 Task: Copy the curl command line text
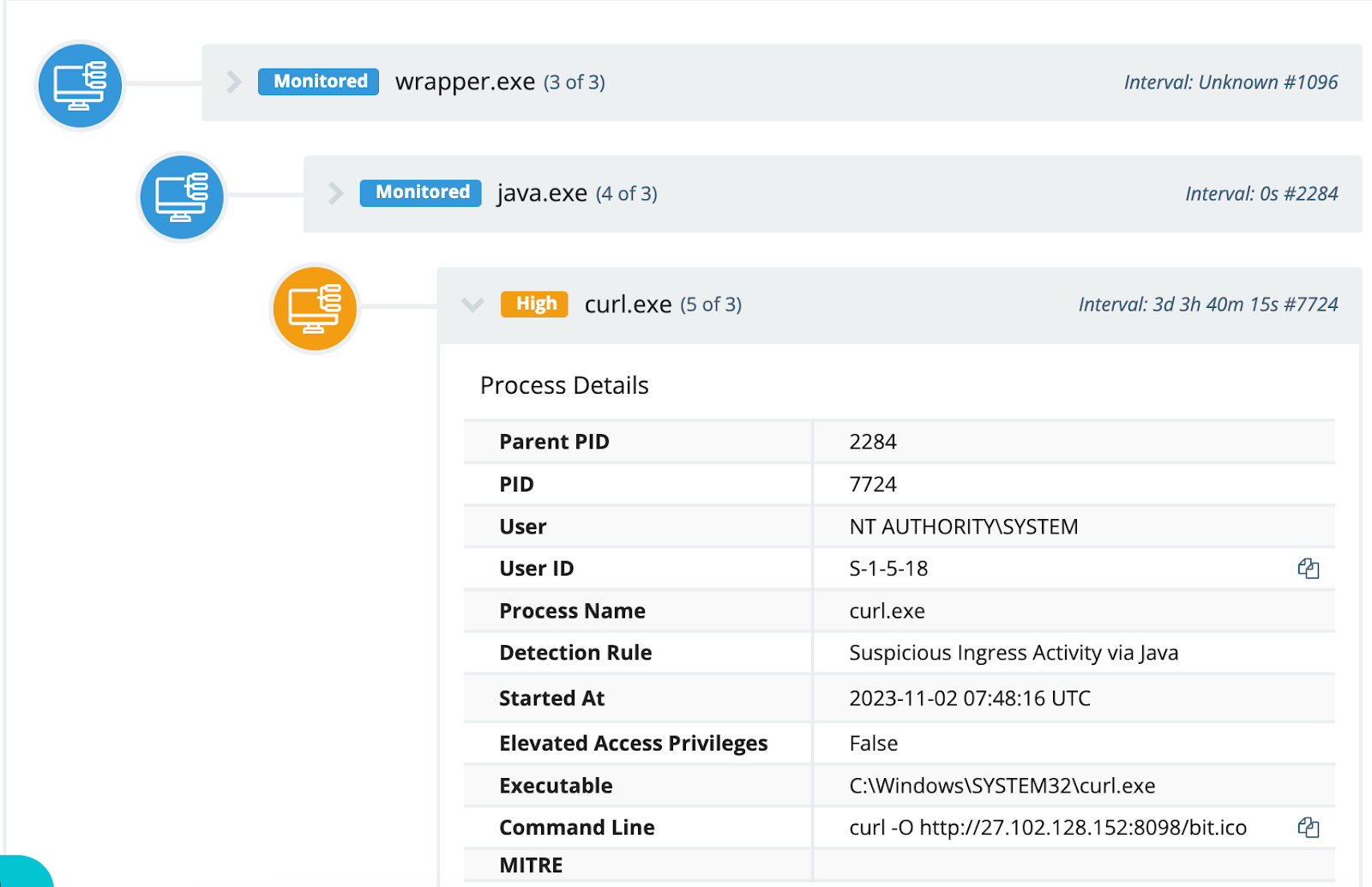tap(1308, 827)
